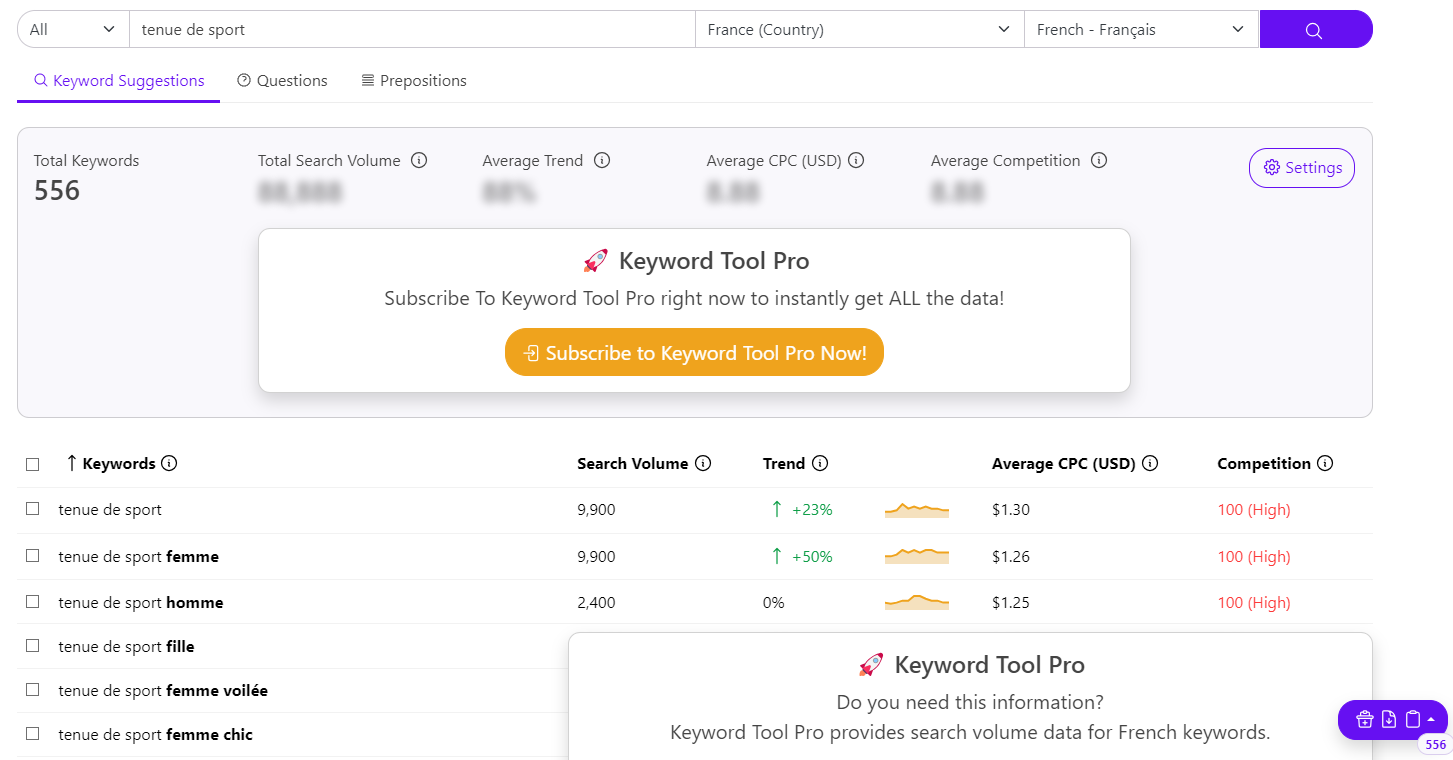The height and width of the screenshot is (760, 1453).
Task: Click the Total Keywords 556 figure
Action: (57, 190)
